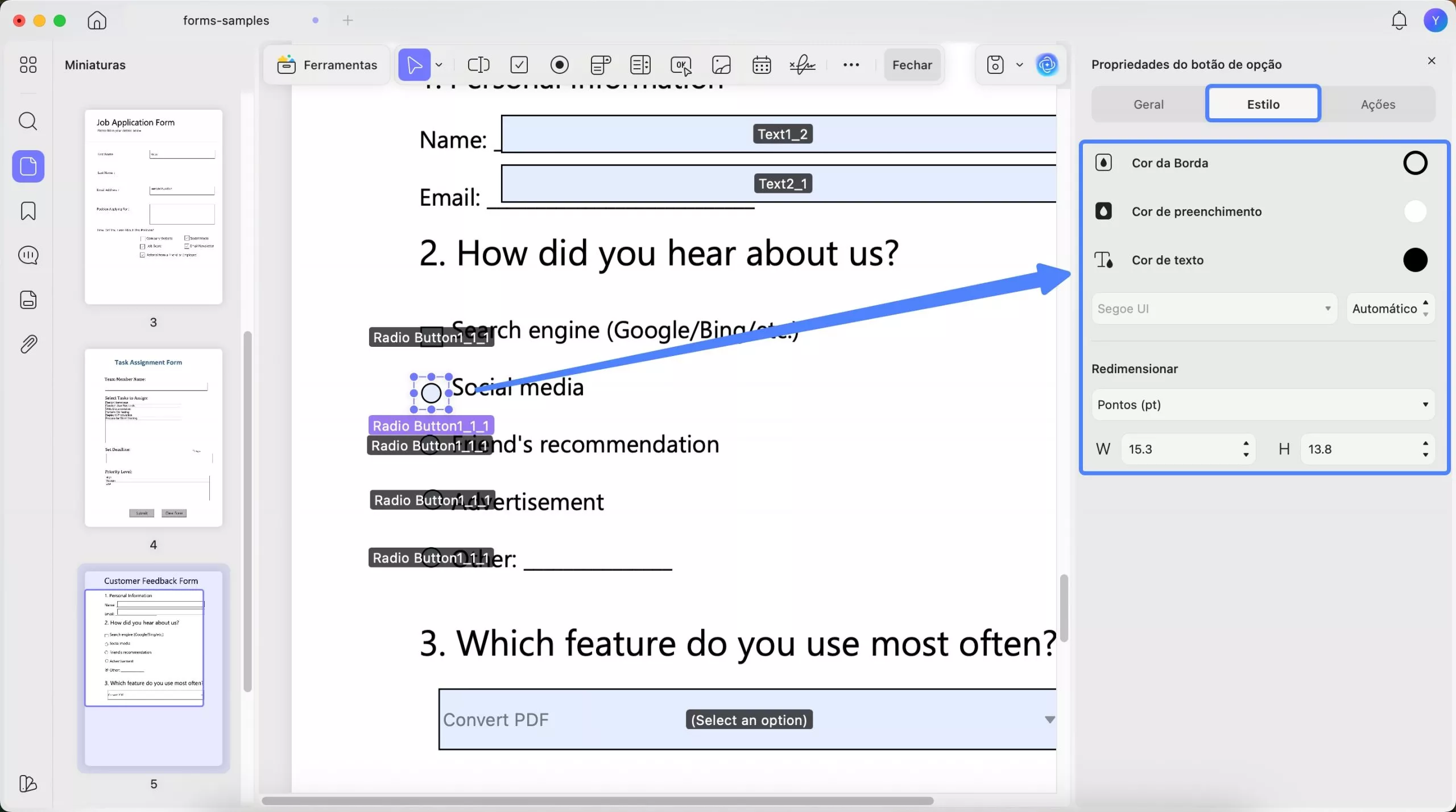Select the Text1_2 name field
The height and width of the screenshot is (812, 1456).
[779, 134]
